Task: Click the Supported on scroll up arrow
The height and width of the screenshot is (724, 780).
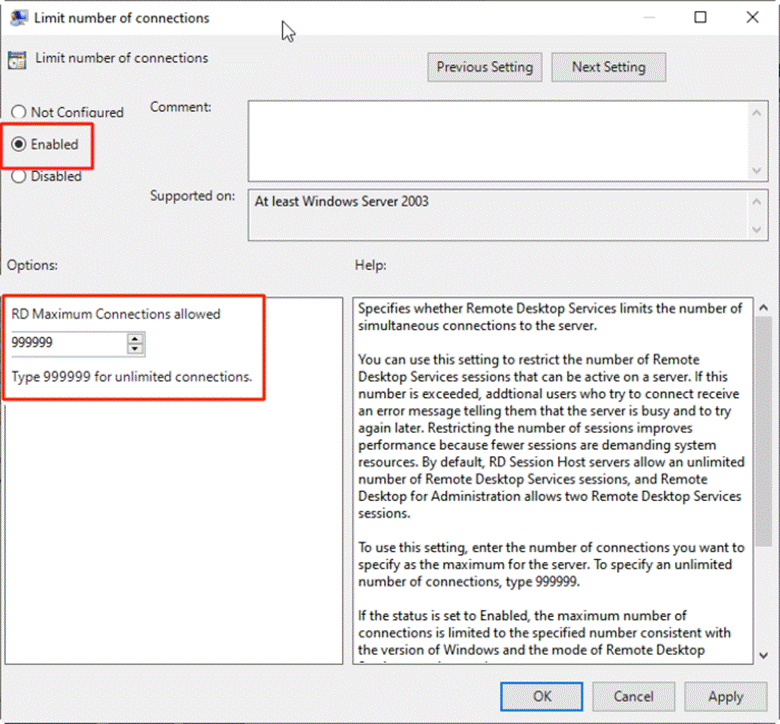Action: (x=757, y=202)
